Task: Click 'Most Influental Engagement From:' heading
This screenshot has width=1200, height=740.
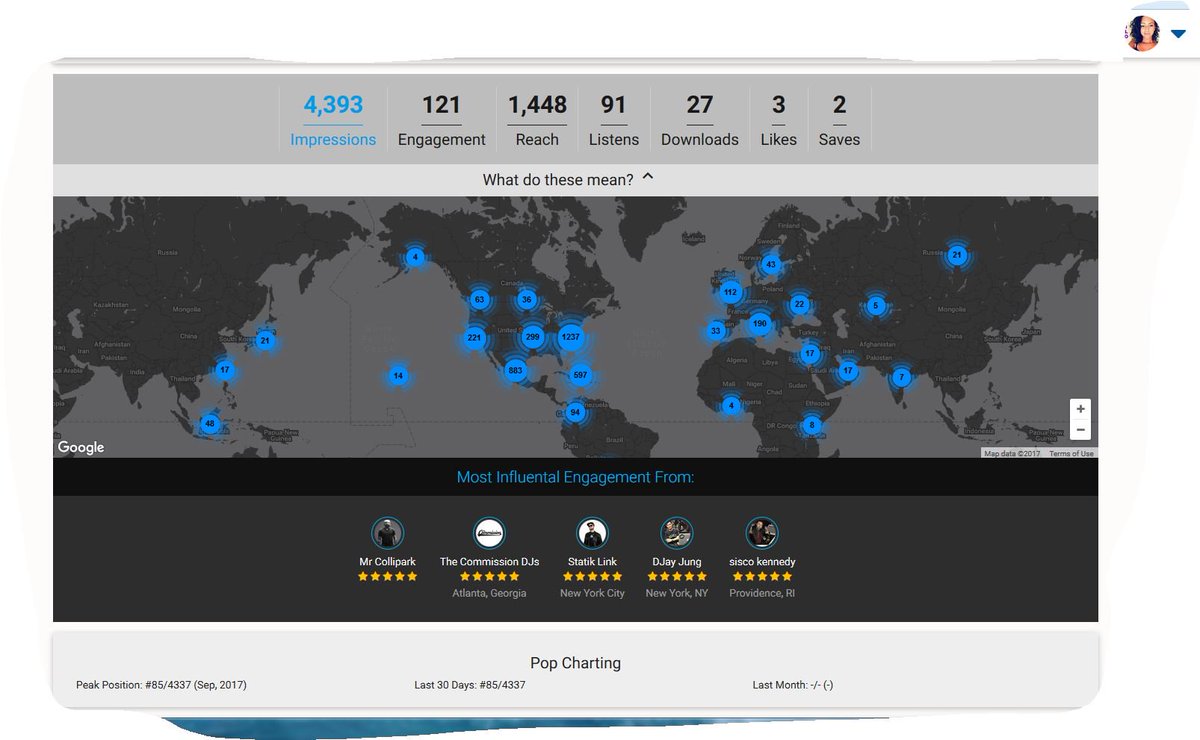Action: pos(575,477)
